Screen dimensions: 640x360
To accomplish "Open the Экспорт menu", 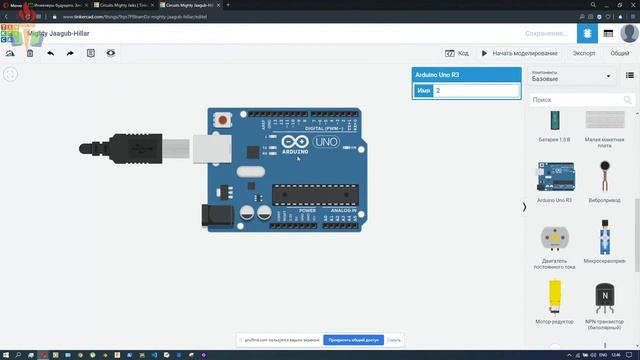I will point(584,53).
